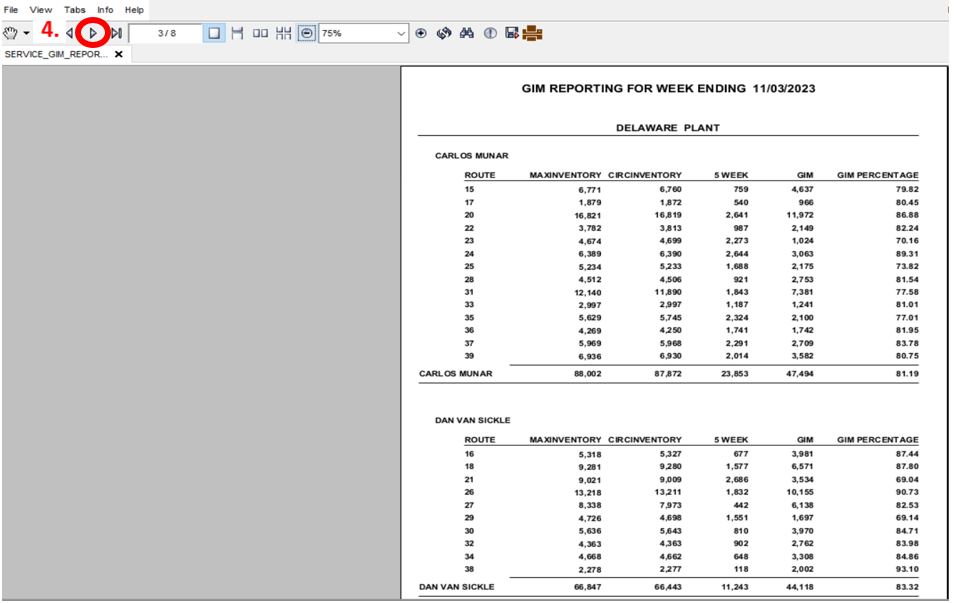Click GIM percentage 69.04
This screenshot has width=954, height=603.
[x=907, y=479]
